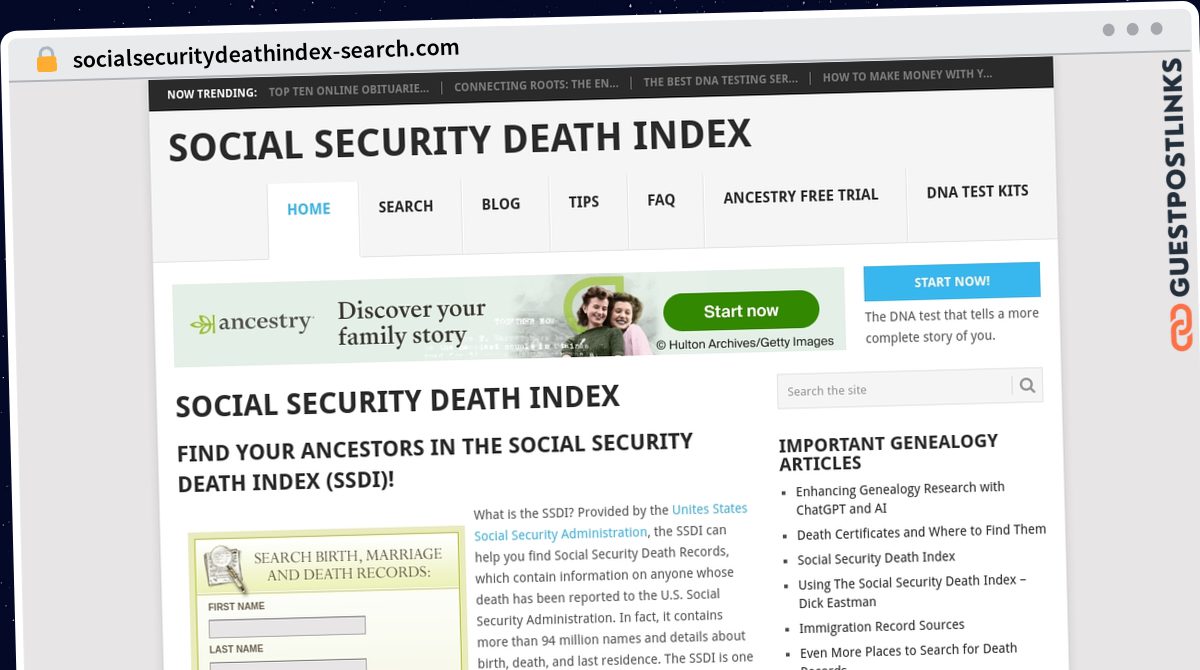The height and width of the screenshot is (670, 1200).
Task: Click the blue START NOW! button
Action: [952, 281]
